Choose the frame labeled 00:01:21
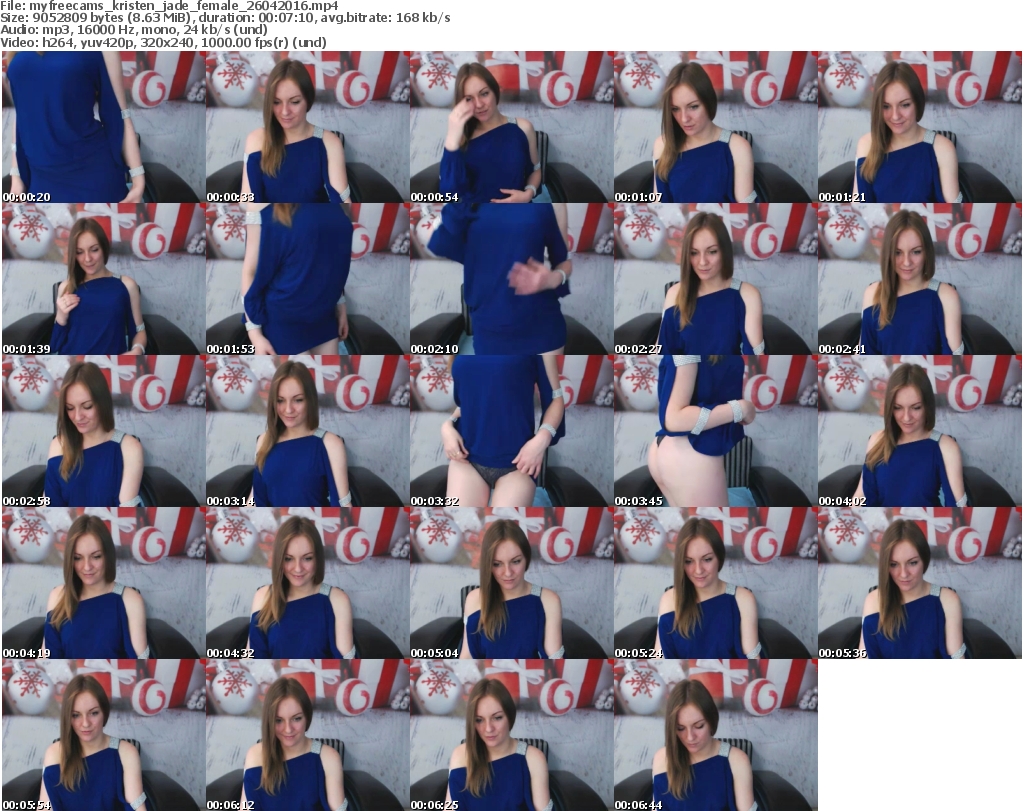This screenshot has width=1024, height=811. [920, 127]
